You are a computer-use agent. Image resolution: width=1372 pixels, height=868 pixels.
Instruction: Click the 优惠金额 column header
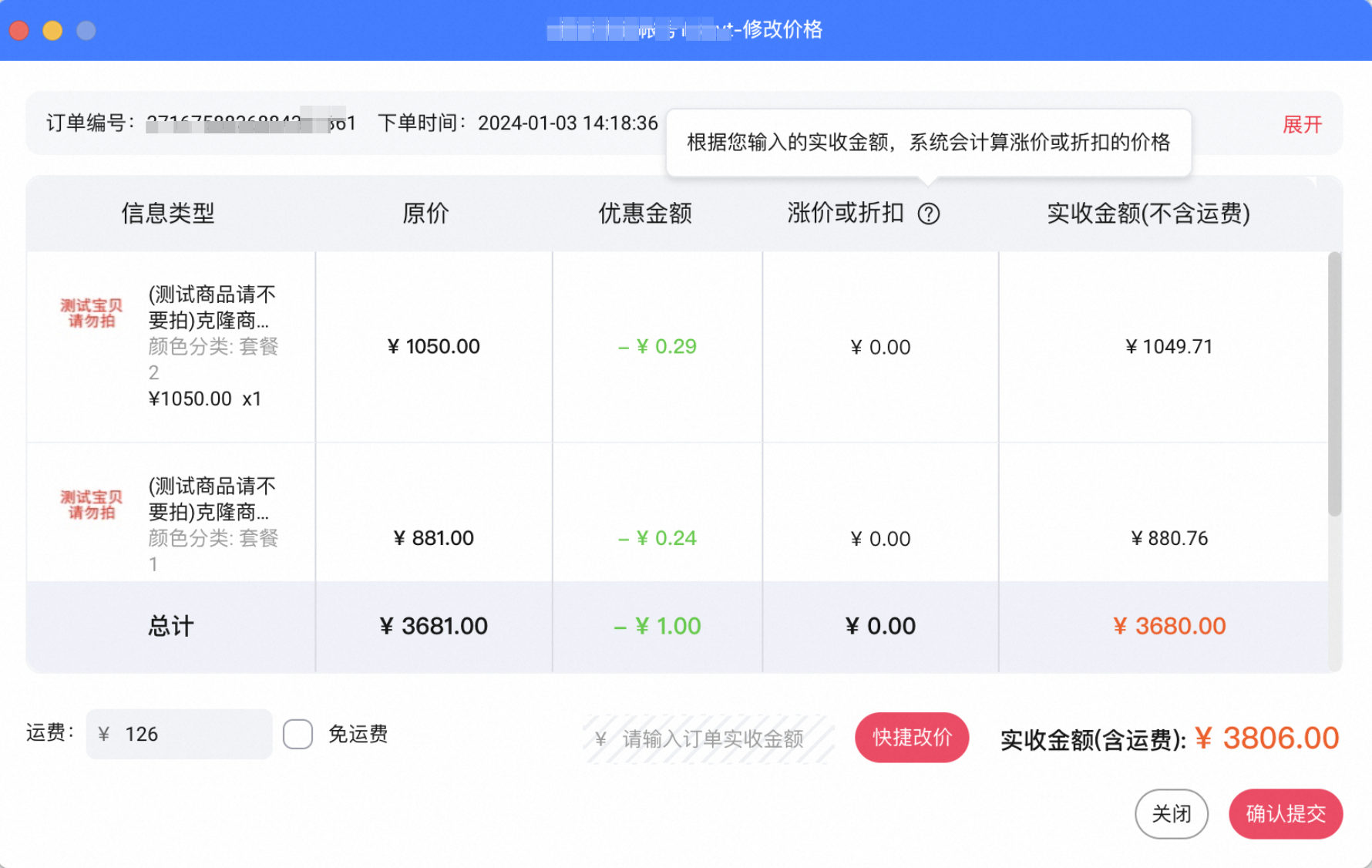click(645, 214)
